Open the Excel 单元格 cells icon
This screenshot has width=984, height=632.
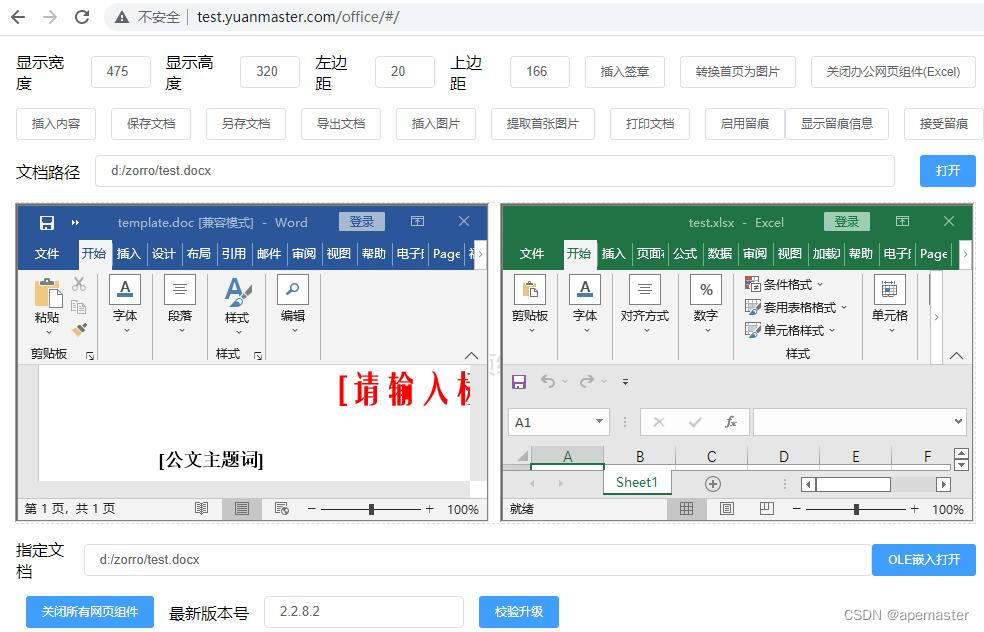coord(890,290)
